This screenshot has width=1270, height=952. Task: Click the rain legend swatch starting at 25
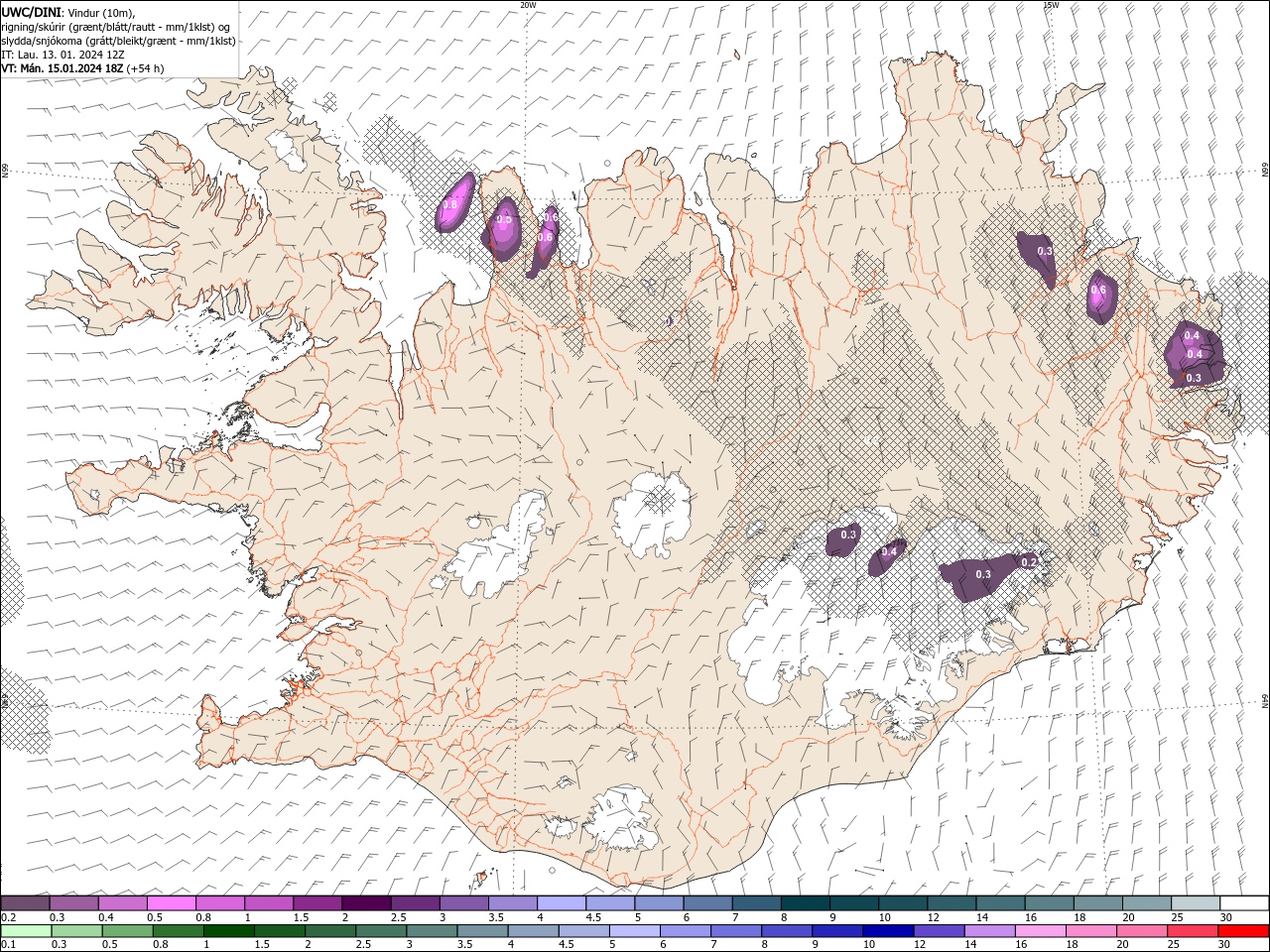[x=1191, y=931]
